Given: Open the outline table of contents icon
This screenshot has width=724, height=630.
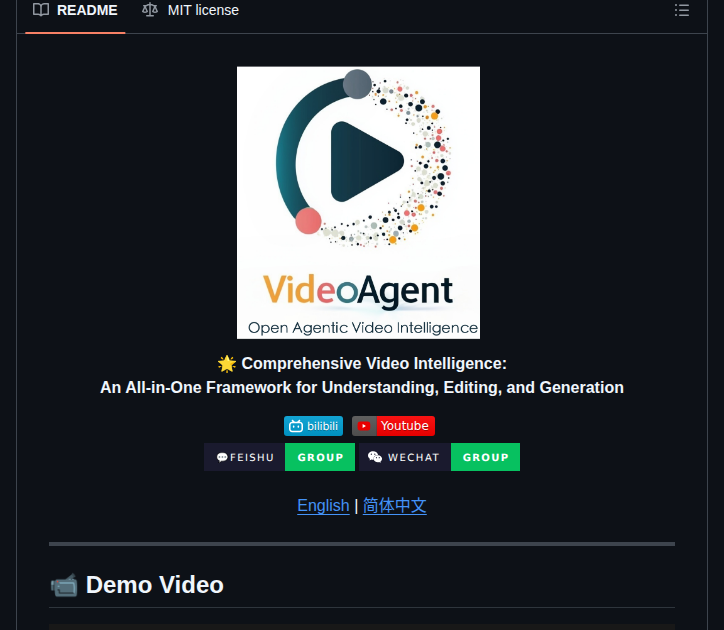Looking at the screenshot, I should (x=682, y=10).
